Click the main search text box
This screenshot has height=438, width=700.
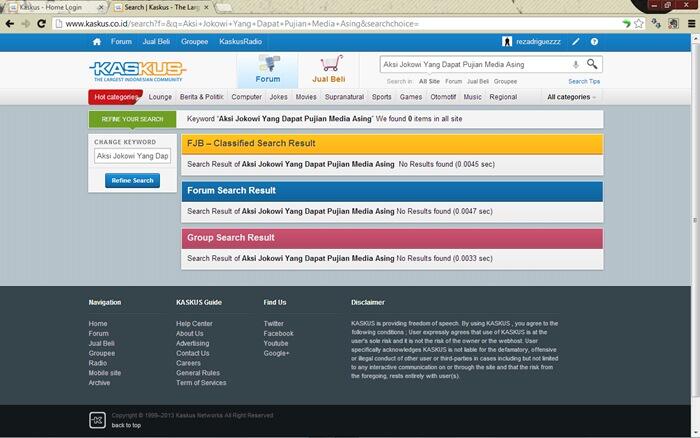(x=475, y=64)
